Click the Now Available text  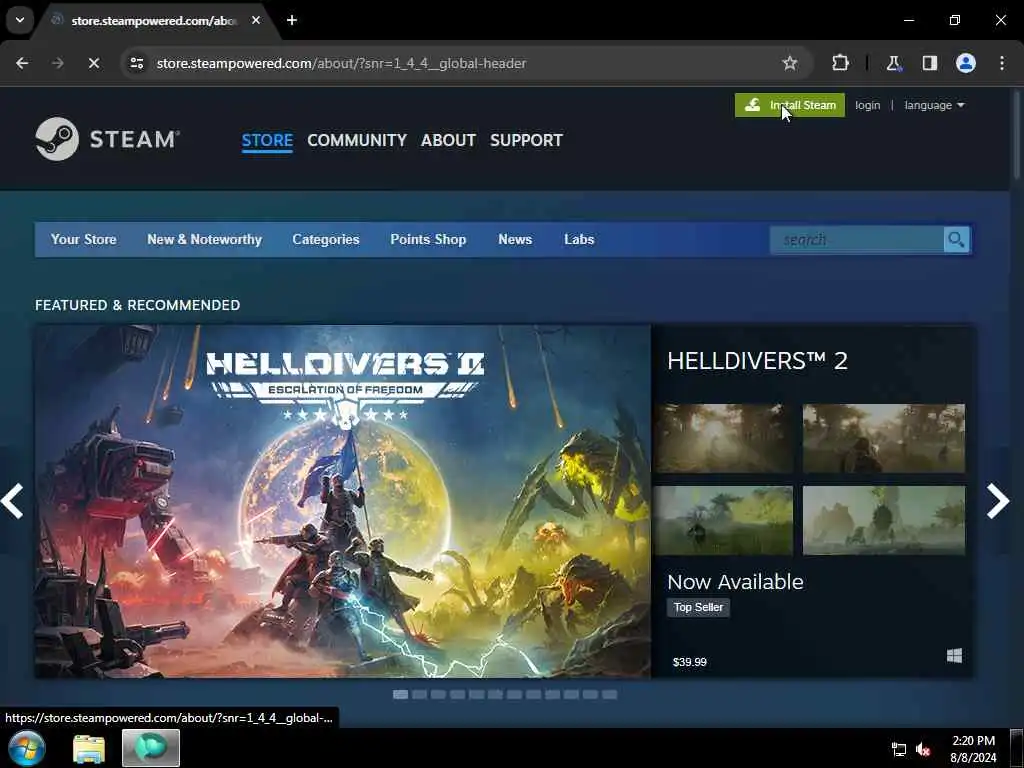click(735, 581)
